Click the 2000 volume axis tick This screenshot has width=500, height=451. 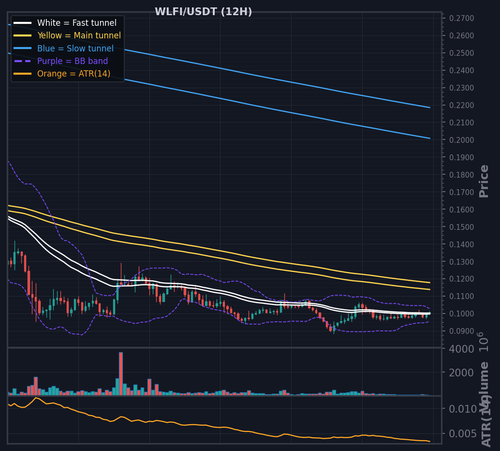461,373
